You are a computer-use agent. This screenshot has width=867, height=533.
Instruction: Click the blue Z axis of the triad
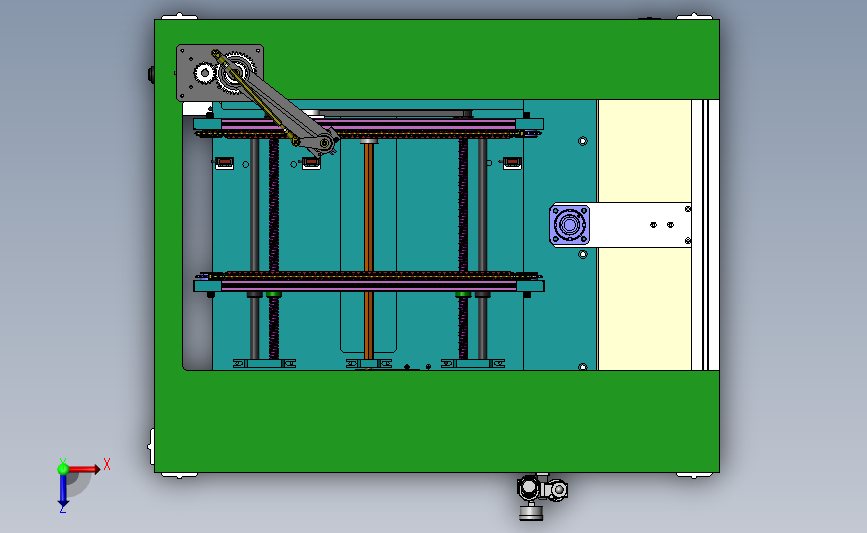click(x=63, y=490)
